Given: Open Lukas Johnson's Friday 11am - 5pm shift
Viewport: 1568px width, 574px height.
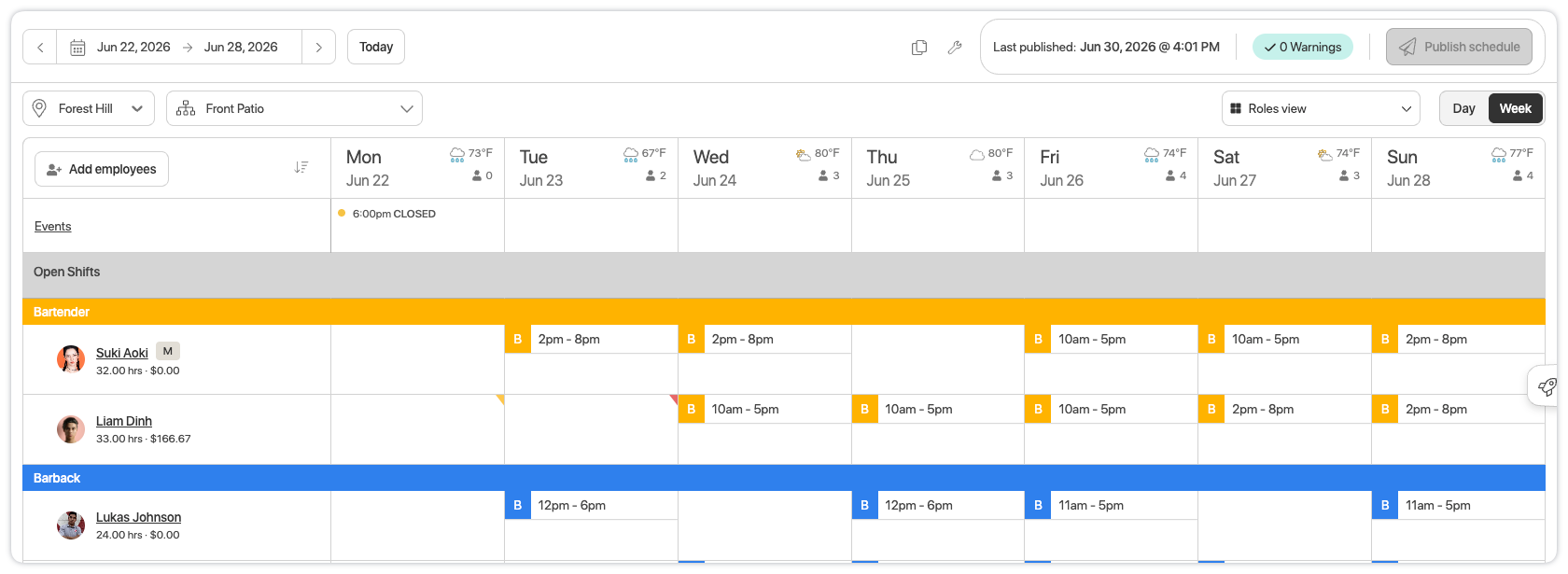Looking at the screenshot, I should [1111, 505].
